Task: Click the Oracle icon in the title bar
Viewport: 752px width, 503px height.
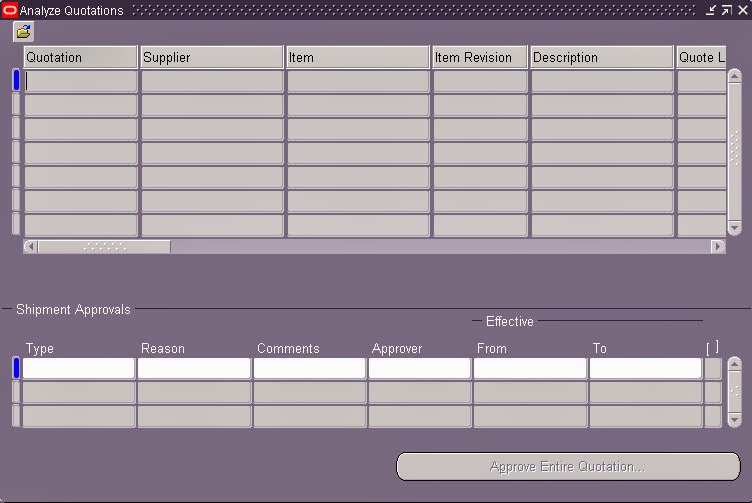Action: tap(9, 10)
